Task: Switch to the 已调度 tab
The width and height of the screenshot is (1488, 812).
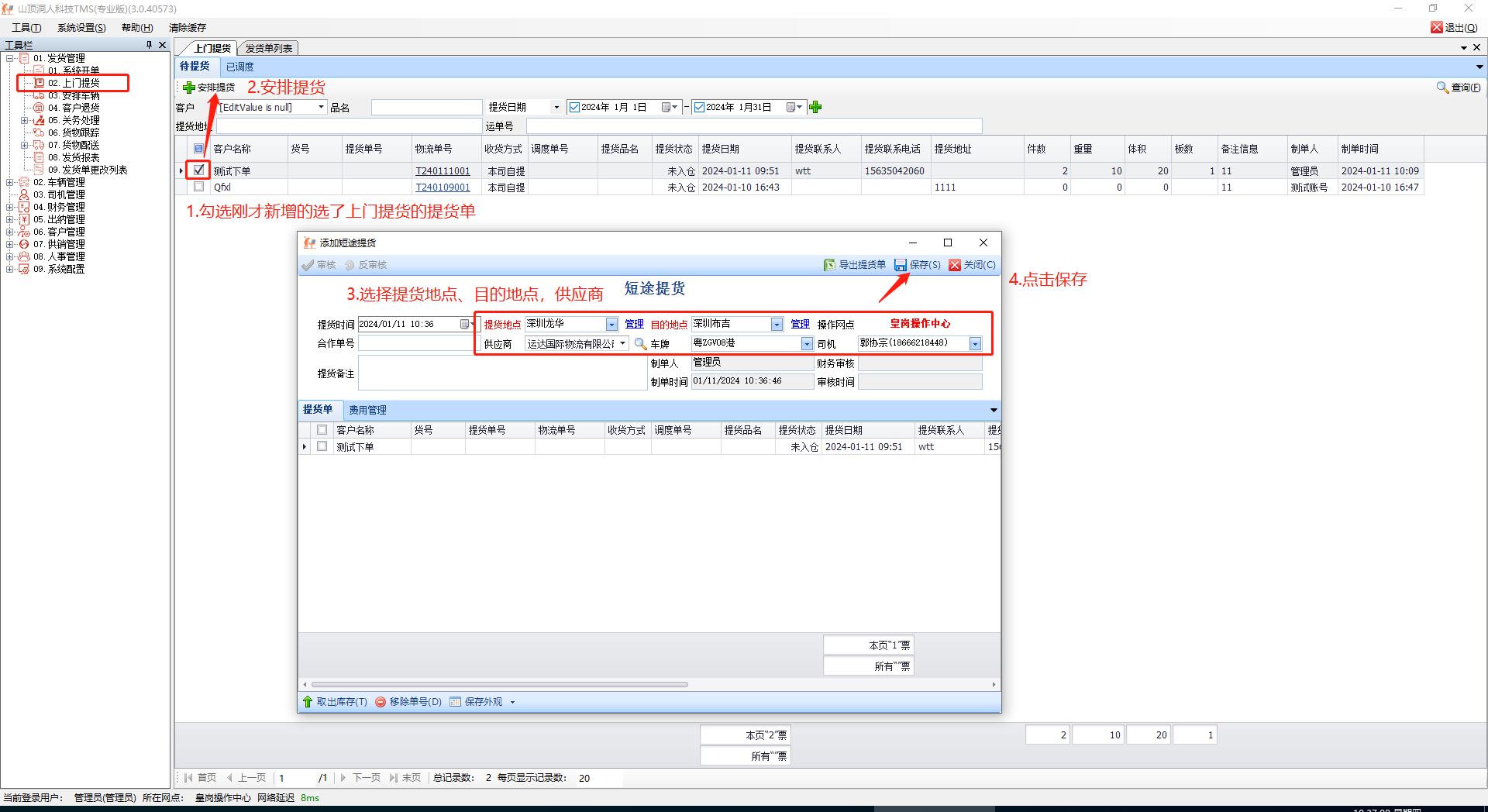Action: 240,67
